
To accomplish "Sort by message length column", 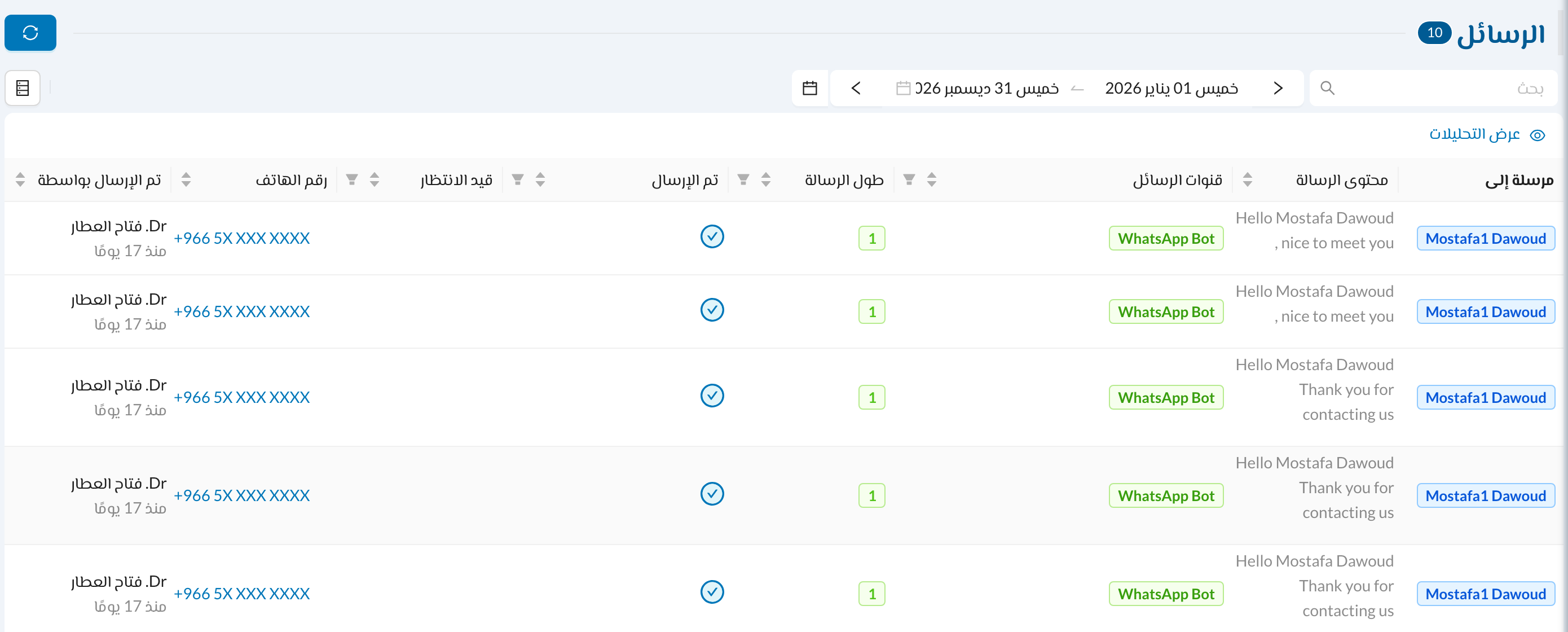I will click(766, 179).
